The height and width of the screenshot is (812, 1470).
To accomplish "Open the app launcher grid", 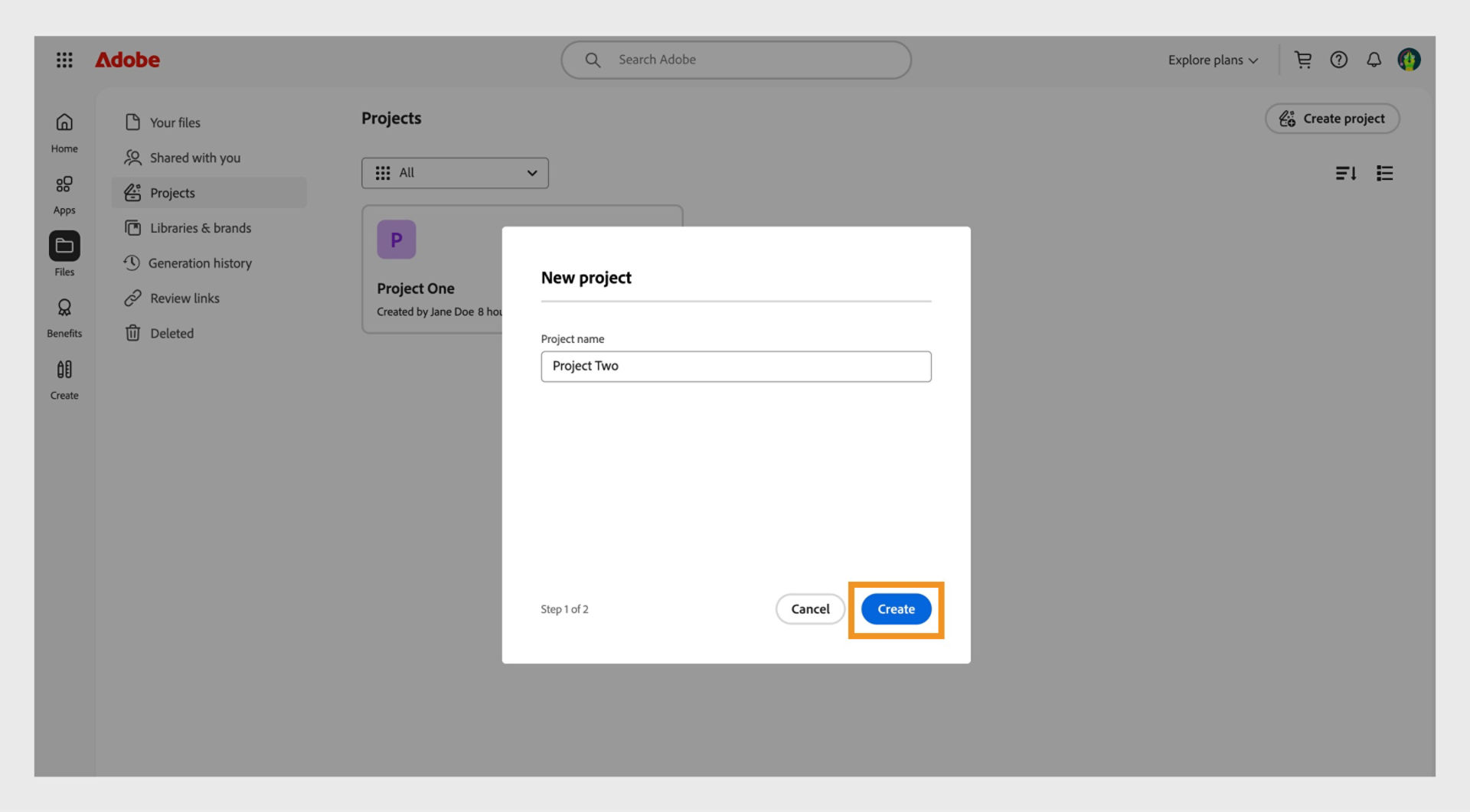I will point(64,59).
